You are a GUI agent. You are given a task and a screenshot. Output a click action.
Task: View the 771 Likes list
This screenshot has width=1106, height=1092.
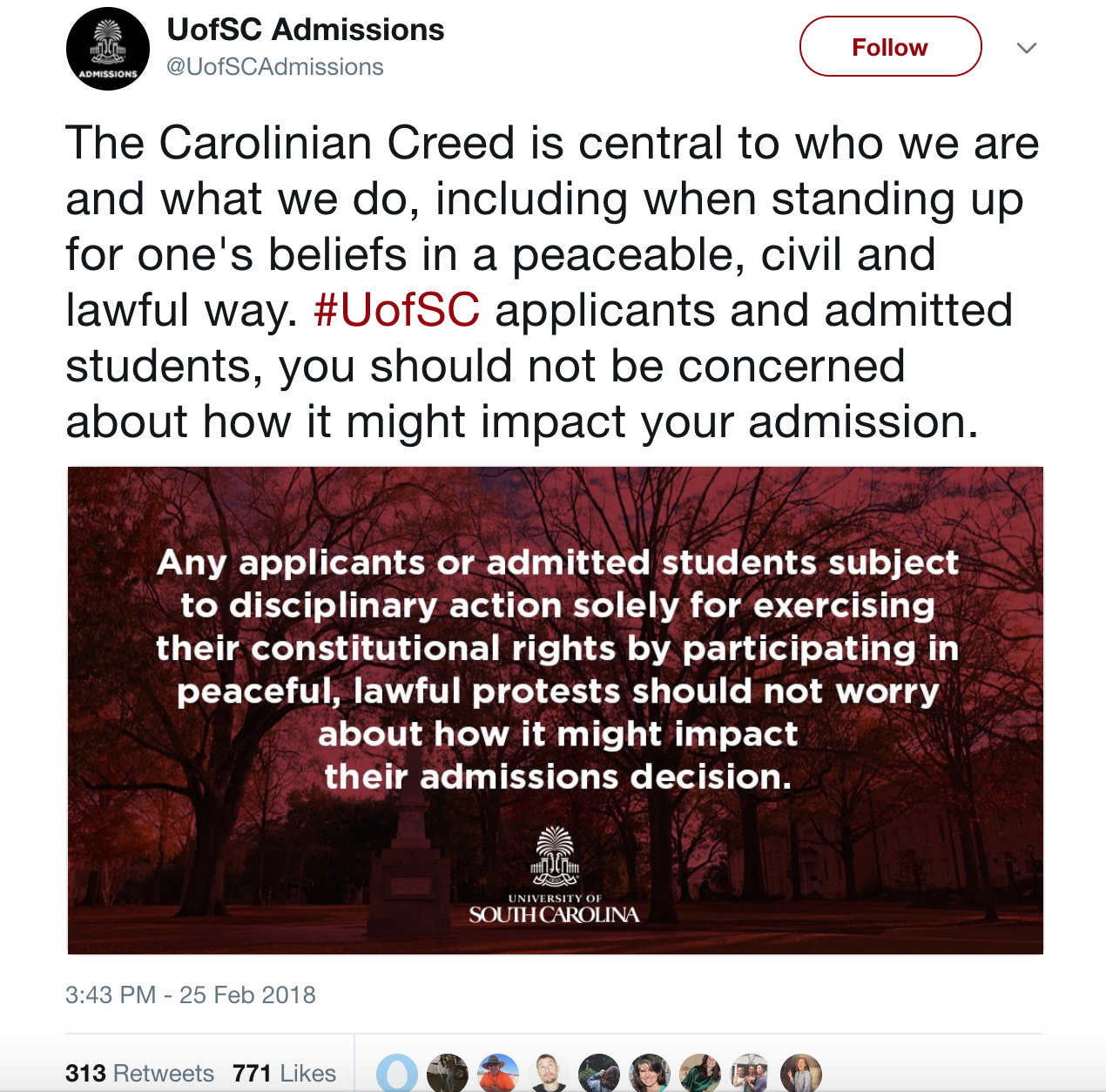tap(284, 1073)
